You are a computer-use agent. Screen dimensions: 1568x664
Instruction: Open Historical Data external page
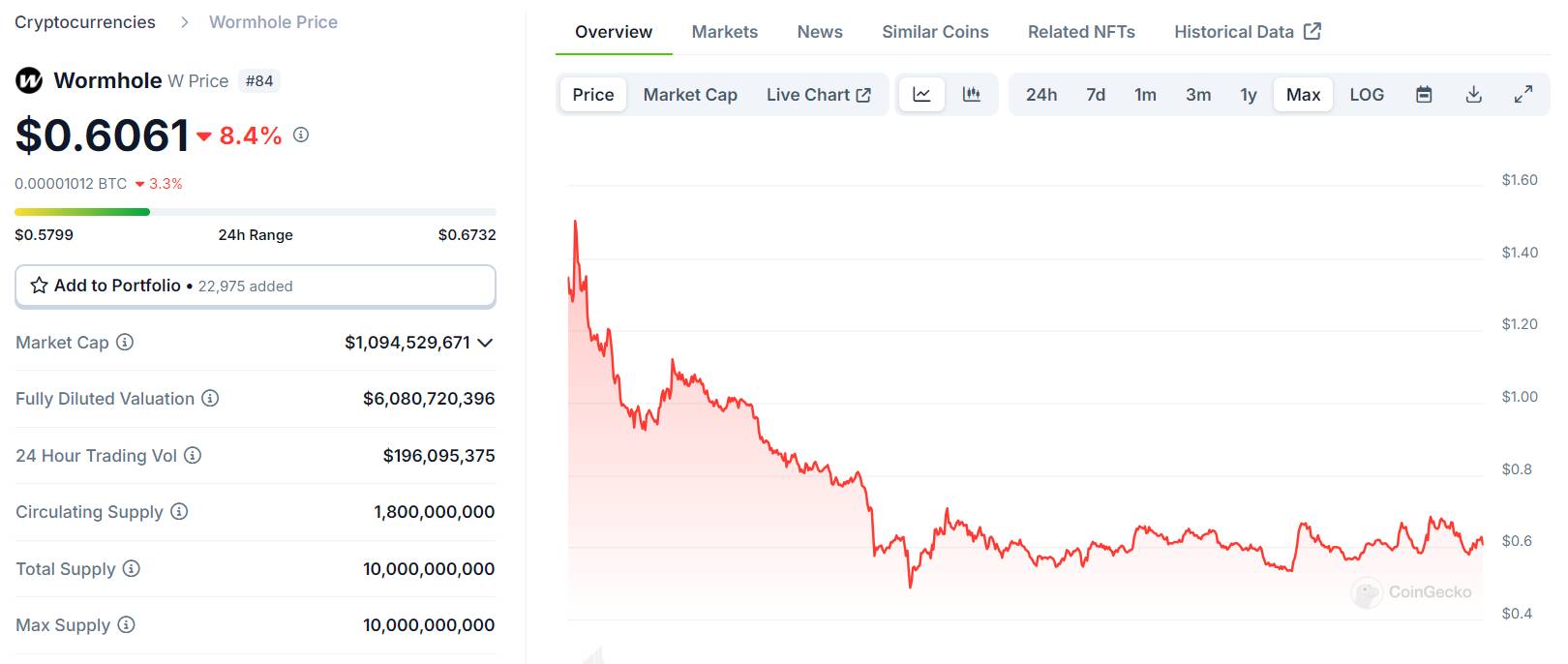tap(1247, 32)
